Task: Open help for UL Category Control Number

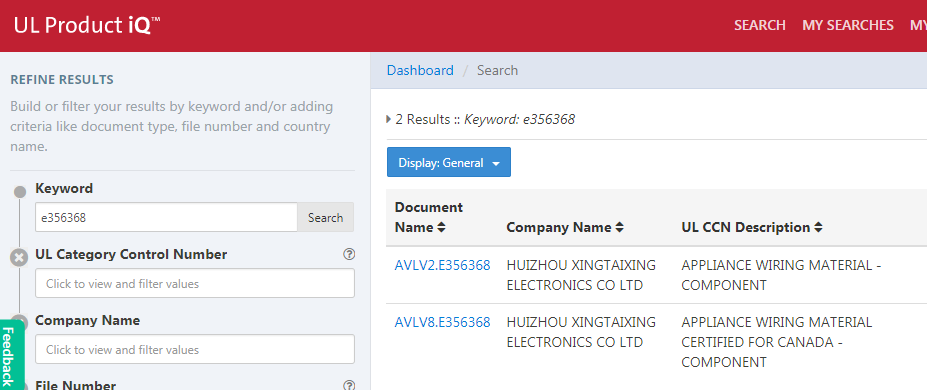Action: click(x=349, y=254)
